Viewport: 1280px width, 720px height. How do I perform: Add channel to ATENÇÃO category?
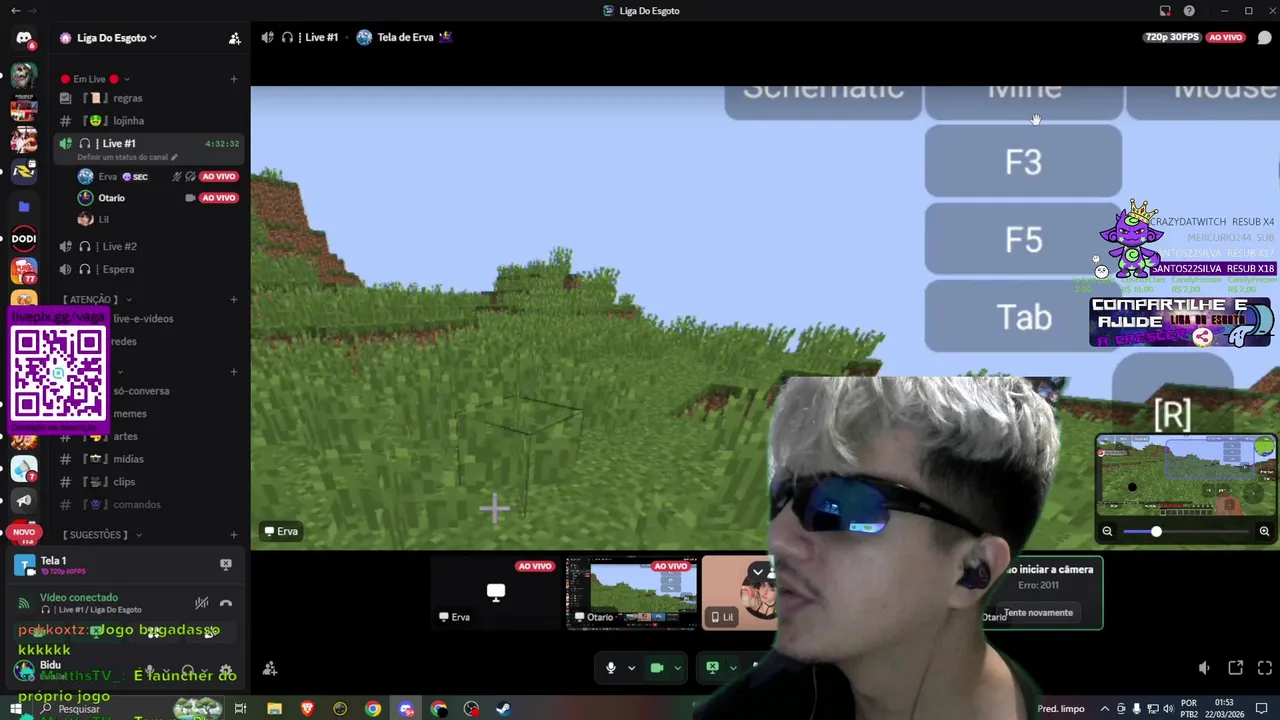coord(234,299)
